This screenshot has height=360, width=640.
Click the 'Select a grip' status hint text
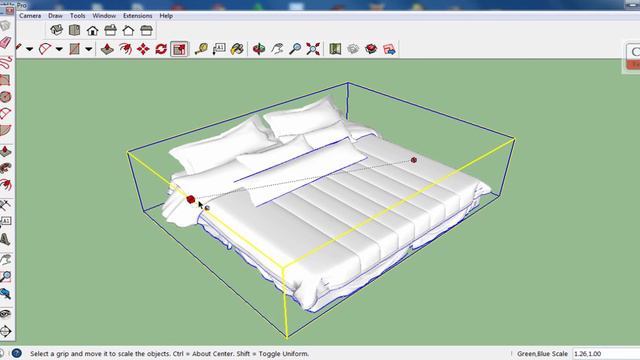(x=169, y=353)
